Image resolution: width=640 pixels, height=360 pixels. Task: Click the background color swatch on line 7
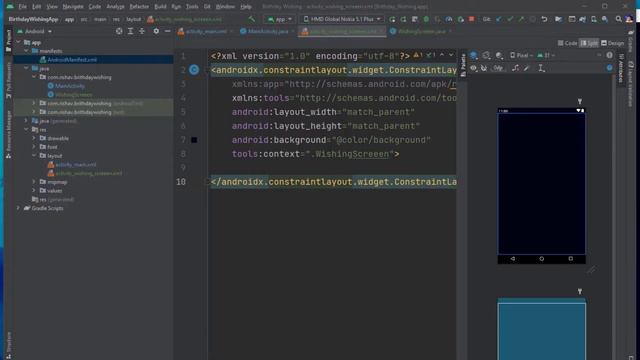click(x=194, y=140)
